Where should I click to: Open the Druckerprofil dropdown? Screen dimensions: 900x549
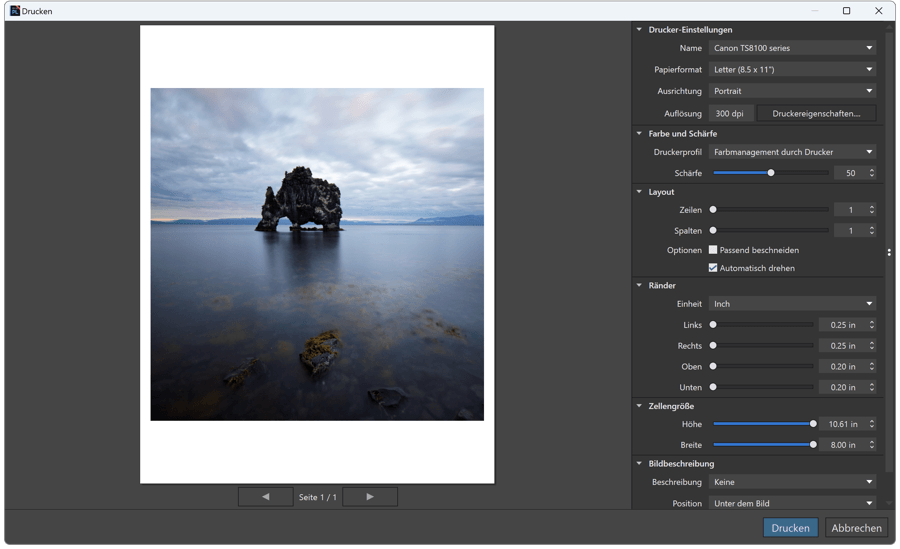pyautogui.click(x=792, y=152)
